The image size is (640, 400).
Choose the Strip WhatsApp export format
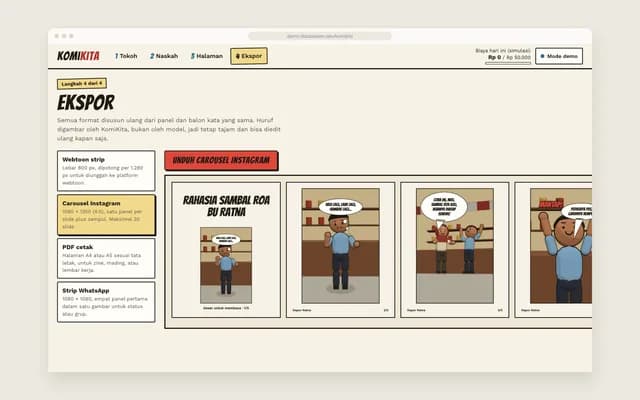(x=106, y=302)
